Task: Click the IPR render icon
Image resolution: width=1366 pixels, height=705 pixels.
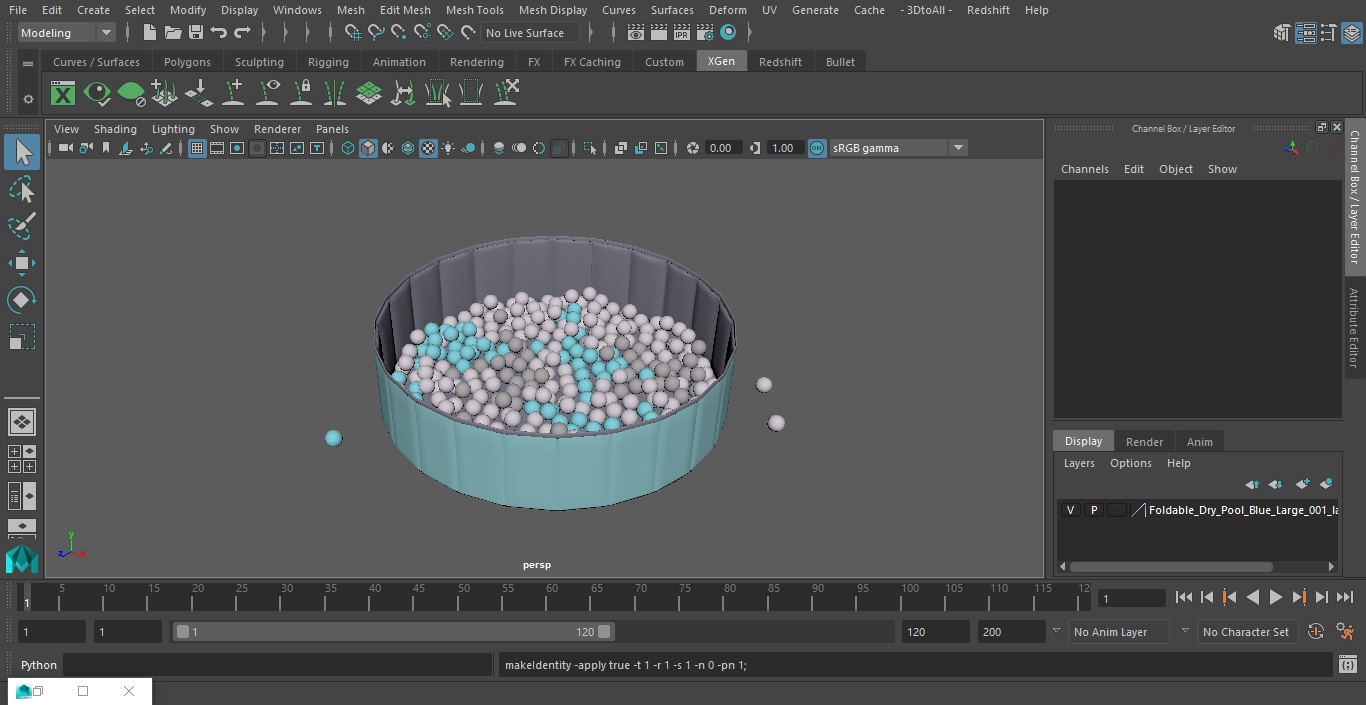Action: point(682,33)
